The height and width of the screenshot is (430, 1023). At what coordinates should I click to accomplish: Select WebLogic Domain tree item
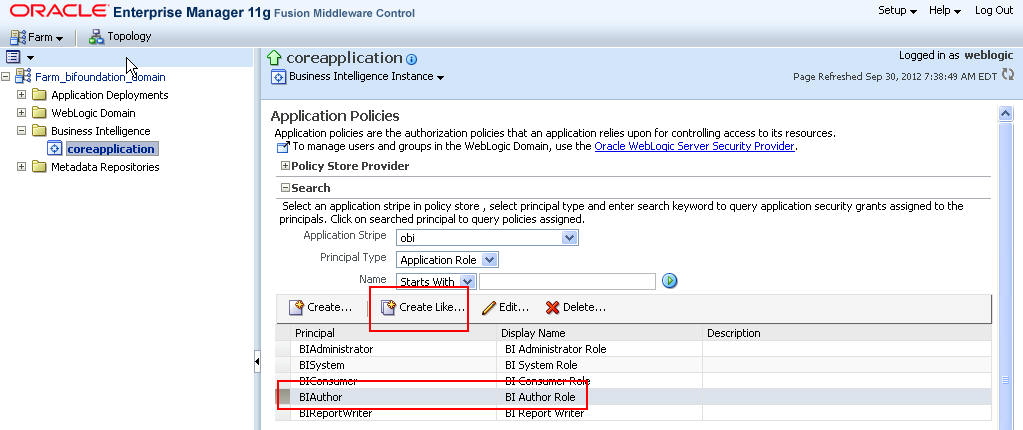93,113
